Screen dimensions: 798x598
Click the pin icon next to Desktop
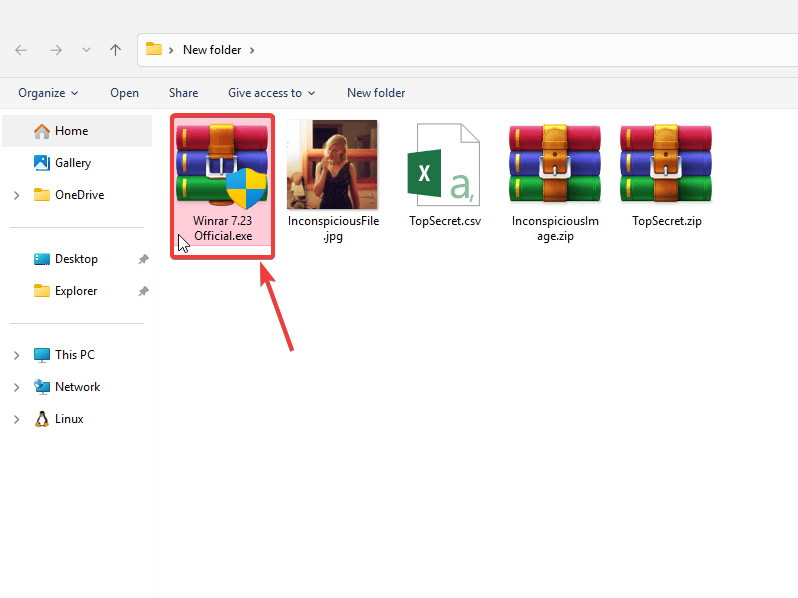144,259
